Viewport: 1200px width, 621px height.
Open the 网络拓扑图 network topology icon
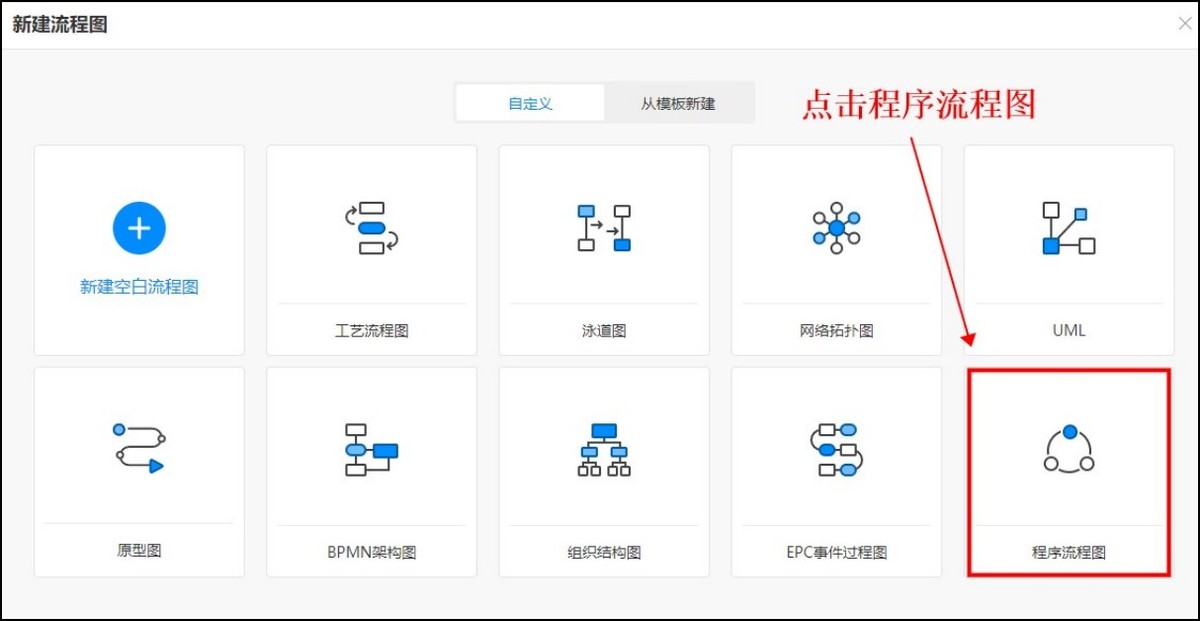[835, 228]
